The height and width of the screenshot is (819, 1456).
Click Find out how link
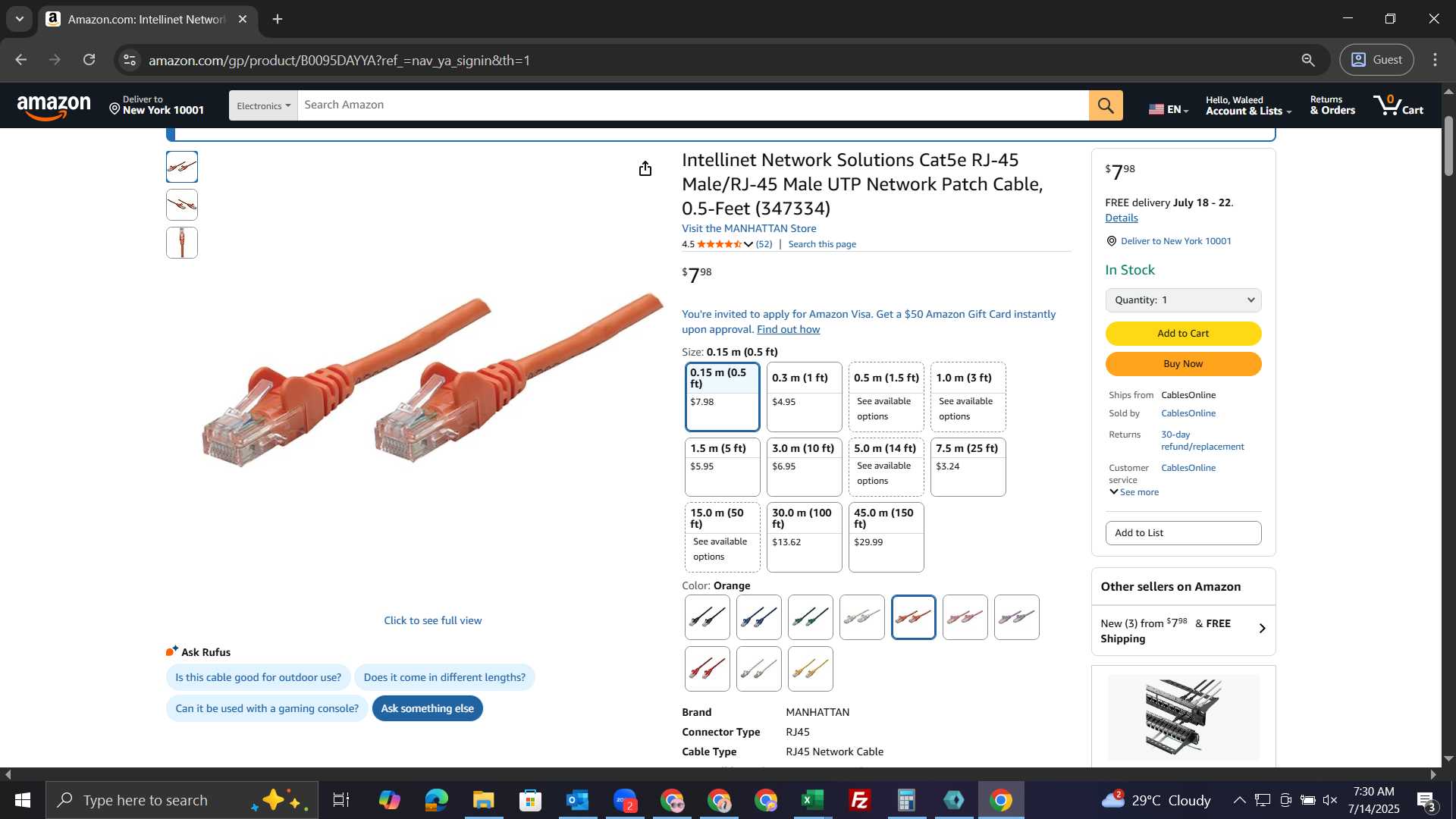click(788, 329)
